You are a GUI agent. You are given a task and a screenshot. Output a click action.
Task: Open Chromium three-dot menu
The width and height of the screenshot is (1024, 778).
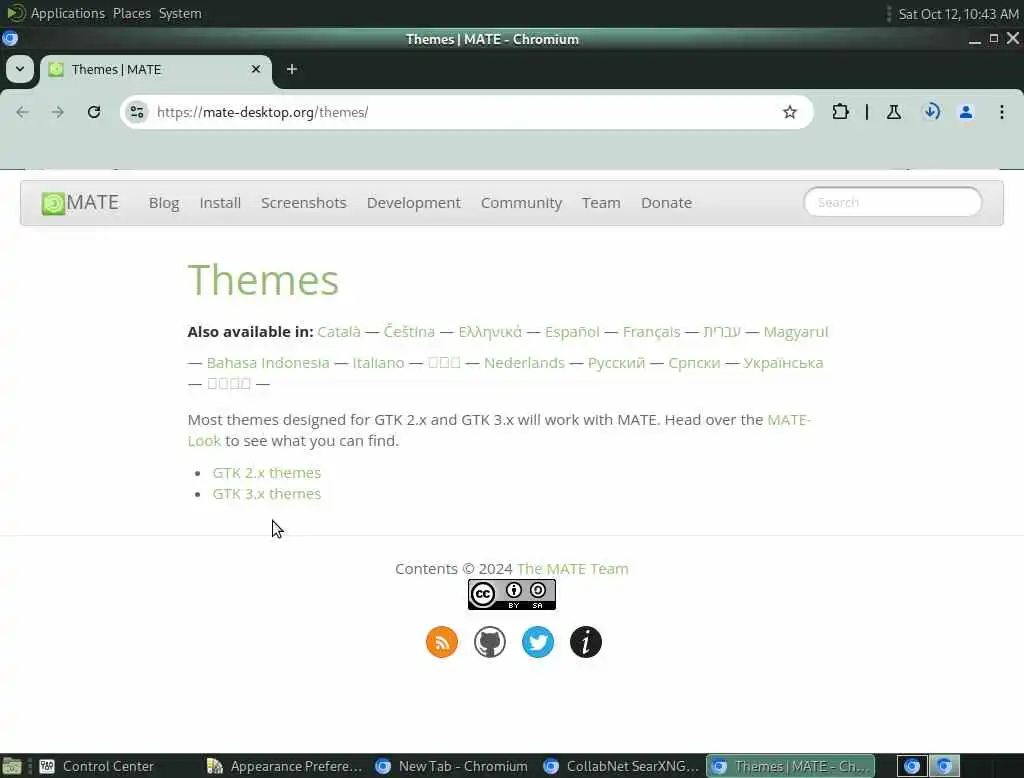point(1002,112)
